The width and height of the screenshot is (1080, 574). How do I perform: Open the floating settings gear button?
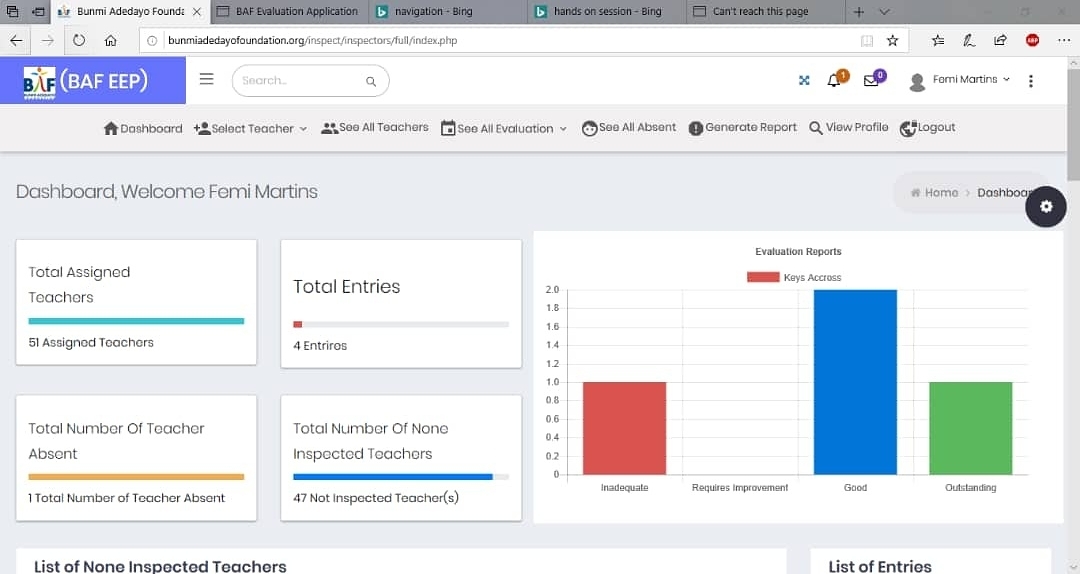click(x=1046, y=207)
